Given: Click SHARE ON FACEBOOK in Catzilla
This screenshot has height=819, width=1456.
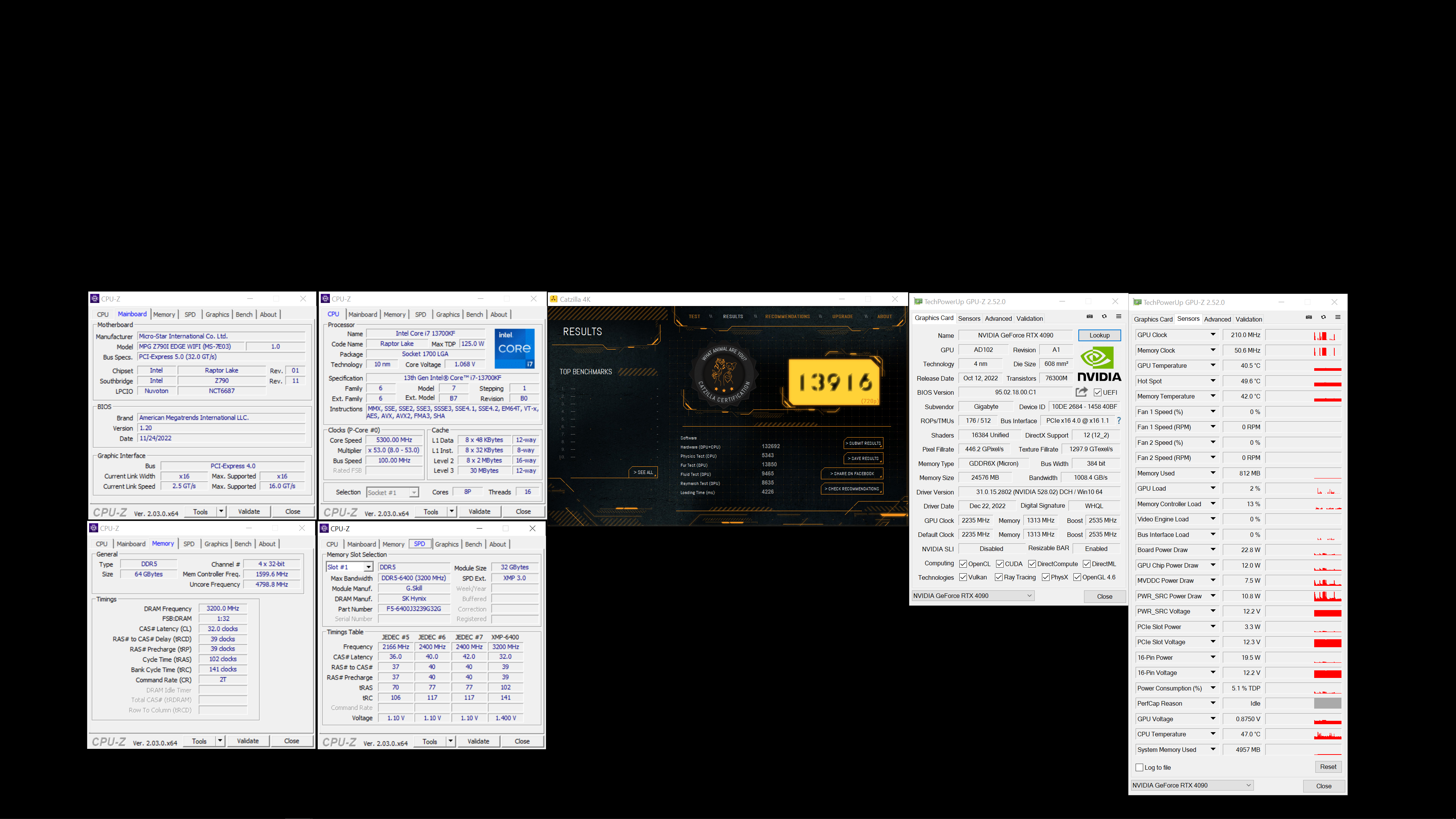Looking at the screenshot, I should pyautogui.click(x=852, y=474).
